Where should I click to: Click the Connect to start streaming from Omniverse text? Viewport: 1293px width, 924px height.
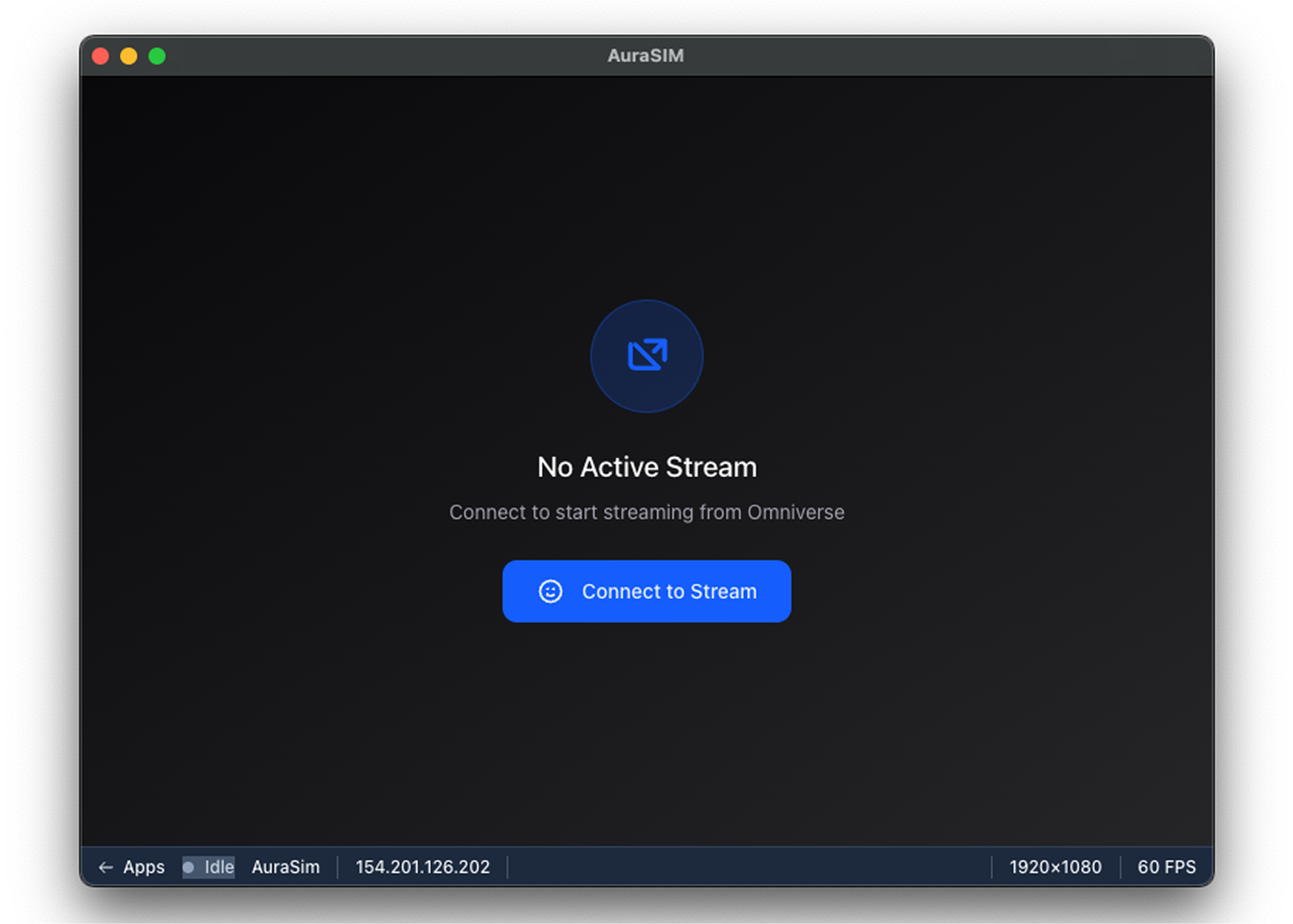pyautogui.click(x=647, y=512)
